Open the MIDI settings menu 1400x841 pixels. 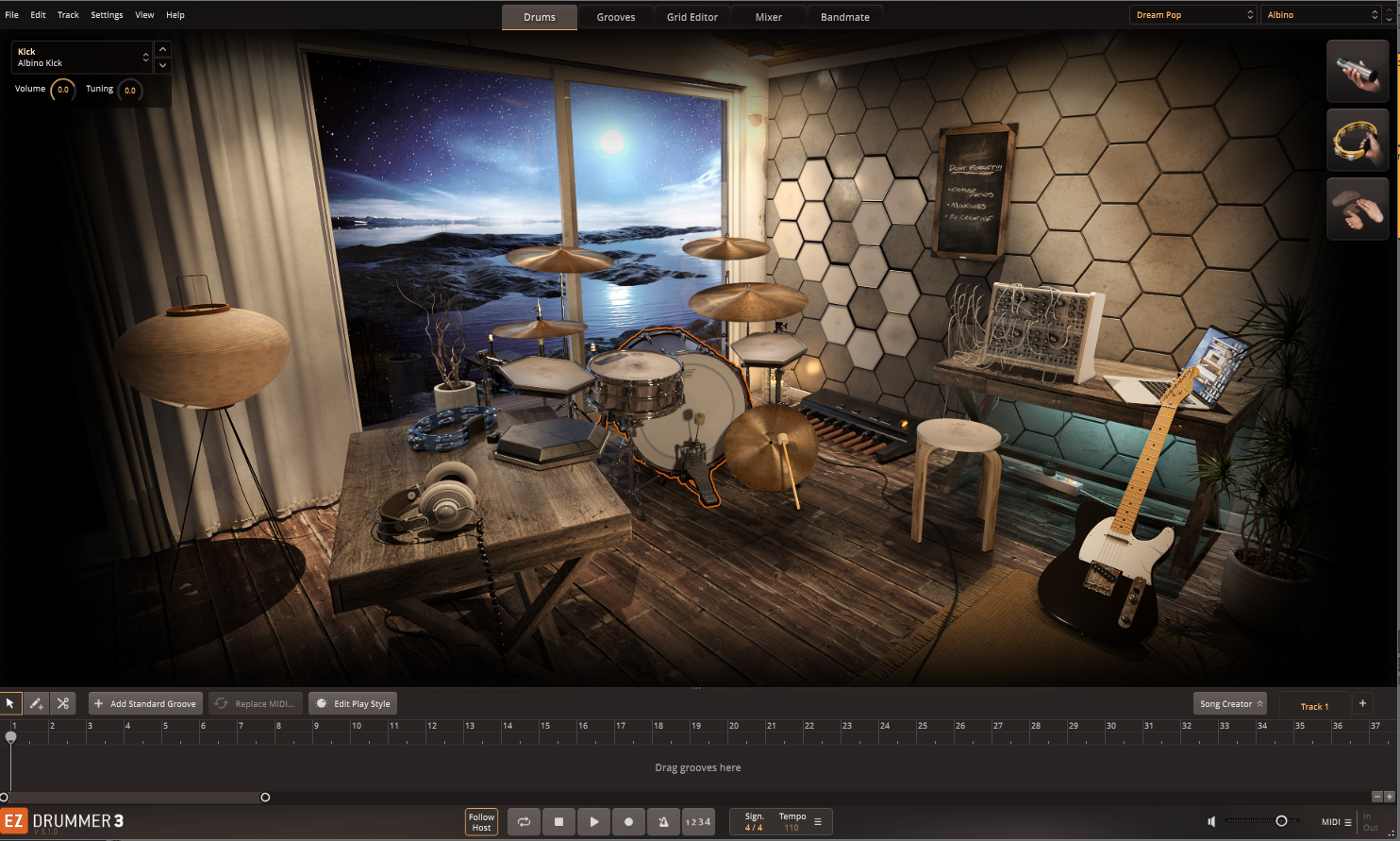point(1337,822)
